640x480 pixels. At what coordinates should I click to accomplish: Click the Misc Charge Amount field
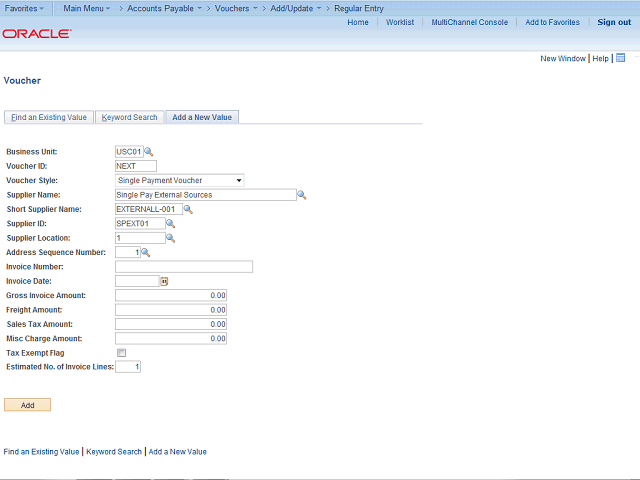click(x=171, y=338)
